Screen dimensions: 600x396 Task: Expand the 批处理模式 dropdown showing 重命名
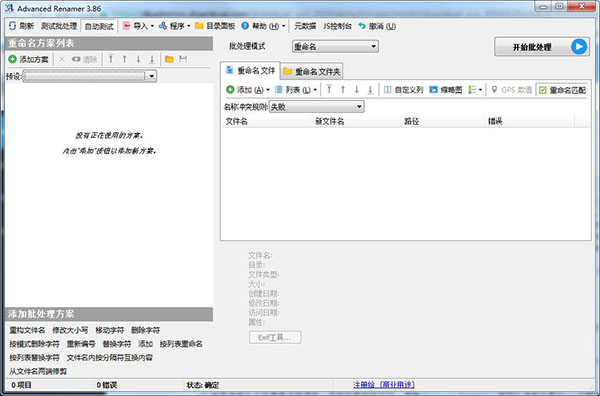pos(335,47)
